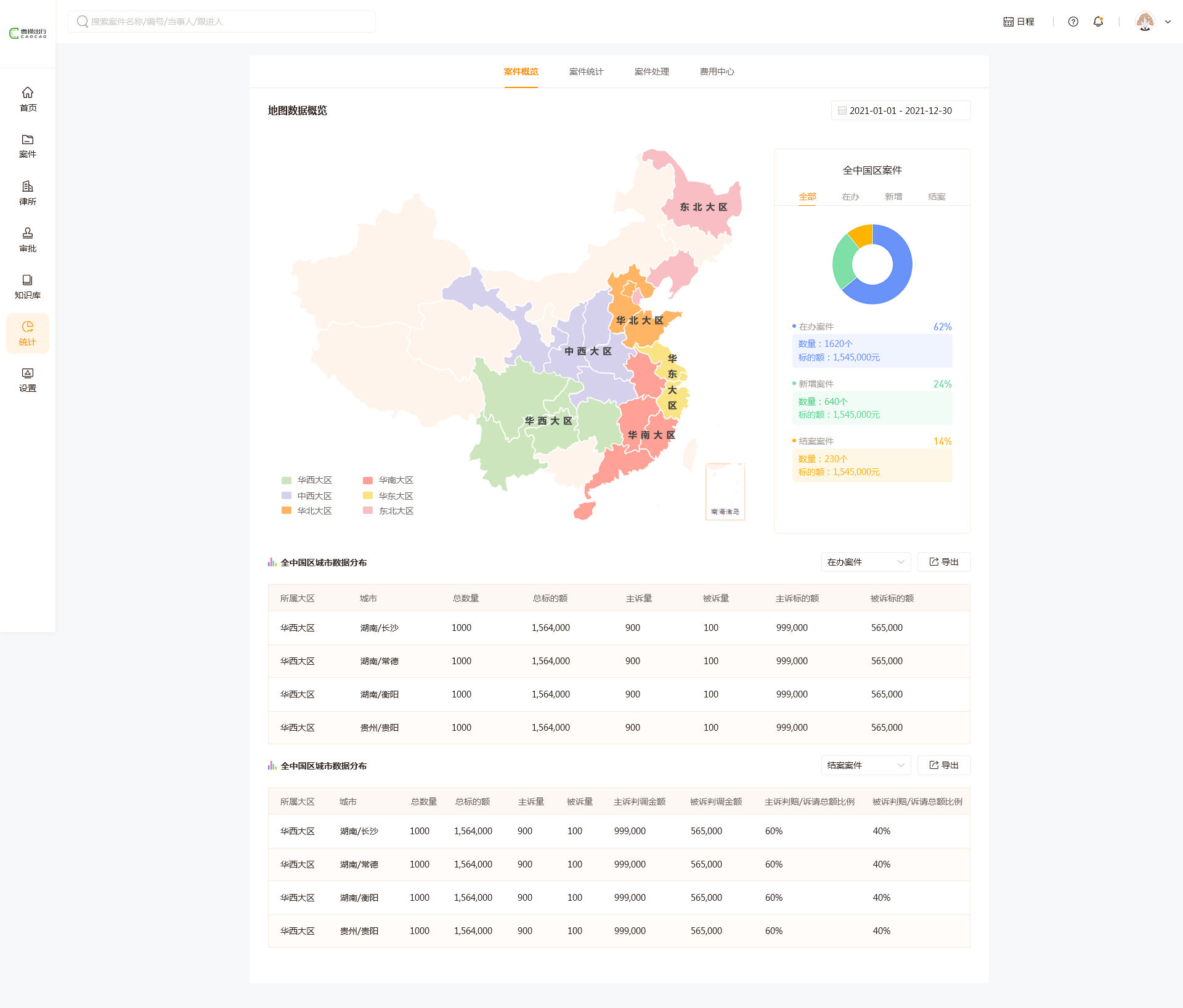Switch to the 案件统计 tab
This screenshot has width=1183, height=1008.
pos(586,71)
